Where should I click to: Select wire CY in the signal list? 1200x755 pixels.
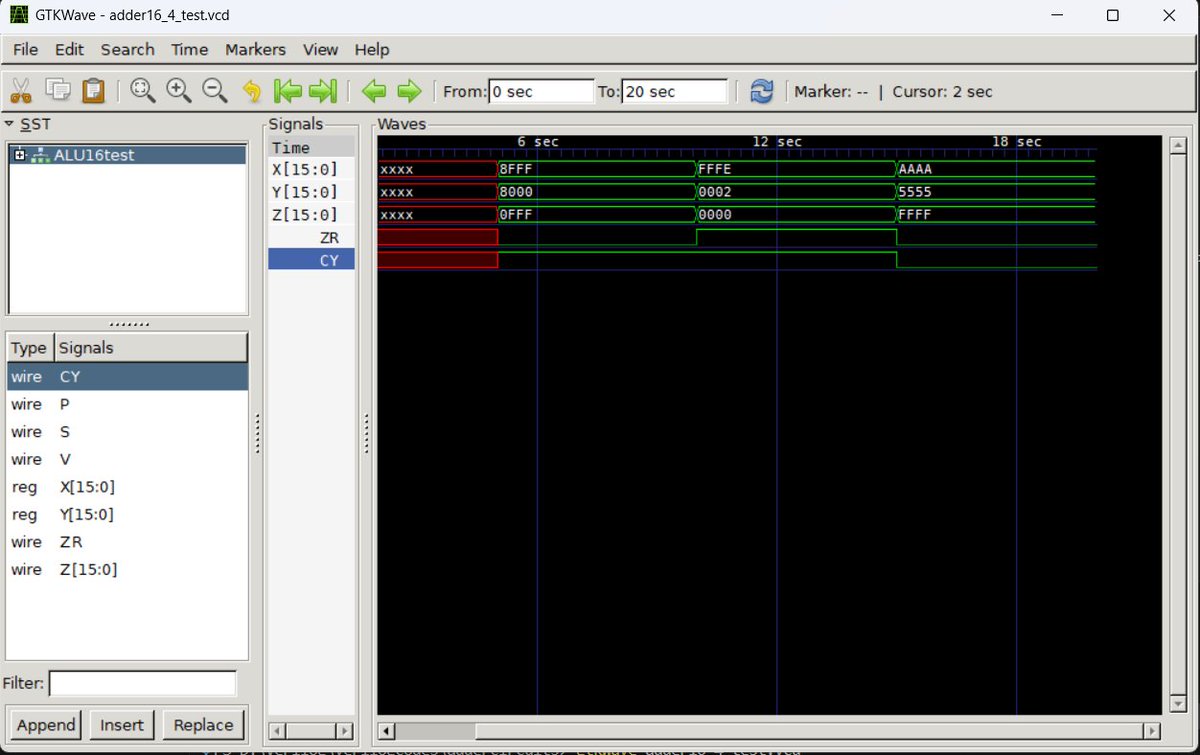click(127, 376)
